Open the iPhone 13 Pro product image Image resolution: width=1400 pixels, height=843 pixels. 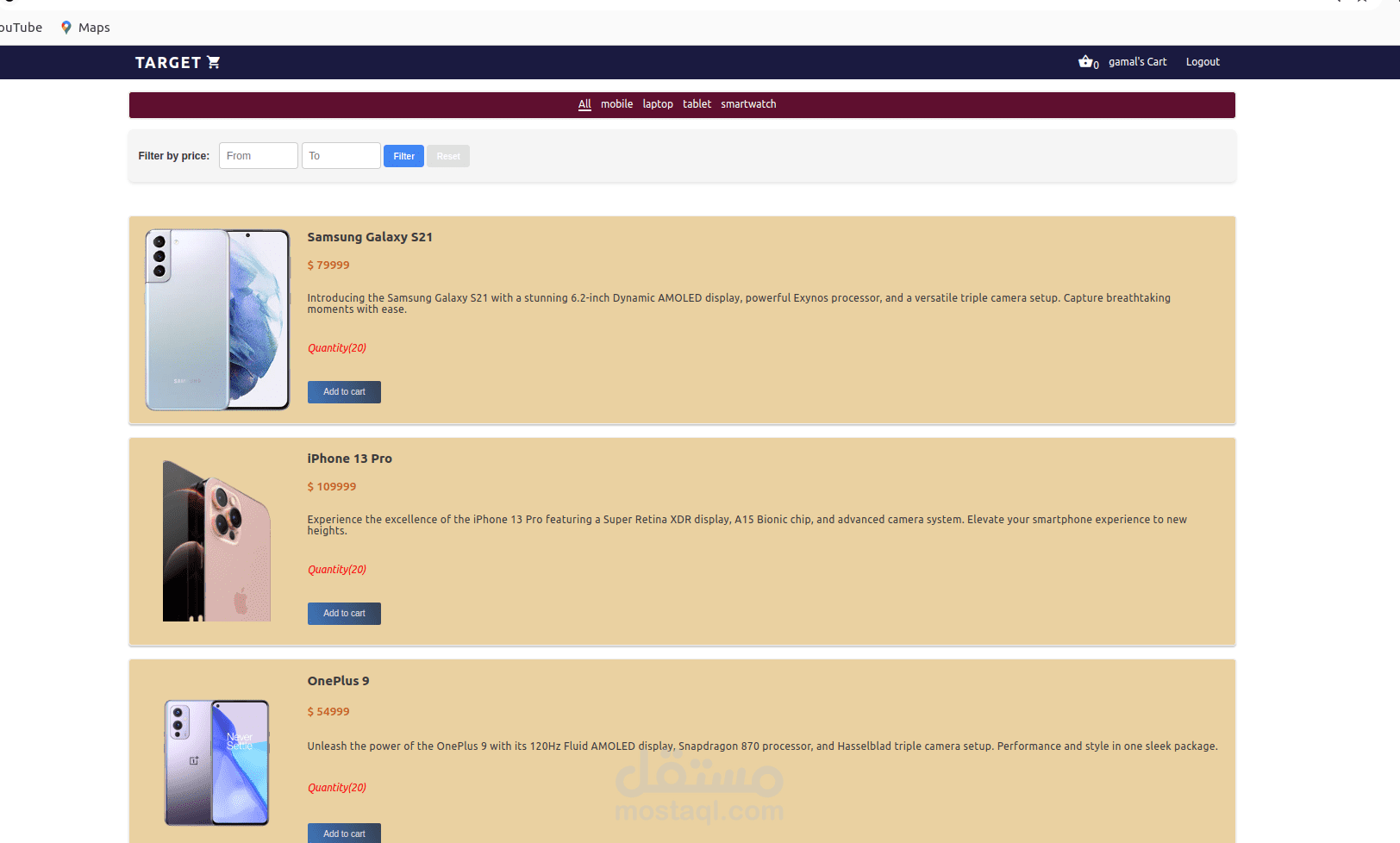coord(217,540)
